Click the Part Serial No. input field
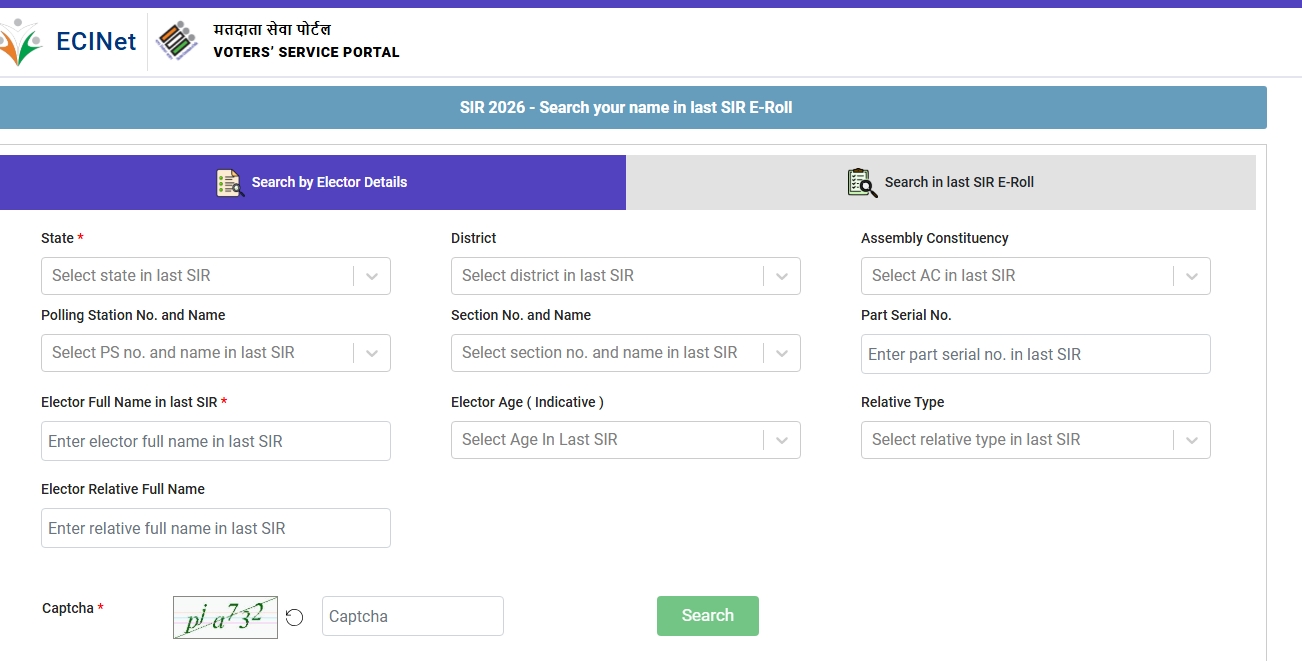 coord(1035,354)
